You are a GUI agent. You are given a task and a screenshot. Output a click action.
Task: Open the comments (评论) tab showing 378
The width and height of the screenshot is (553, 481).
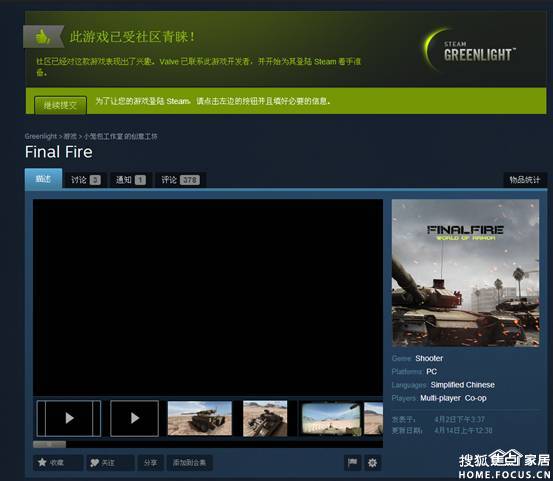point(181,180)
